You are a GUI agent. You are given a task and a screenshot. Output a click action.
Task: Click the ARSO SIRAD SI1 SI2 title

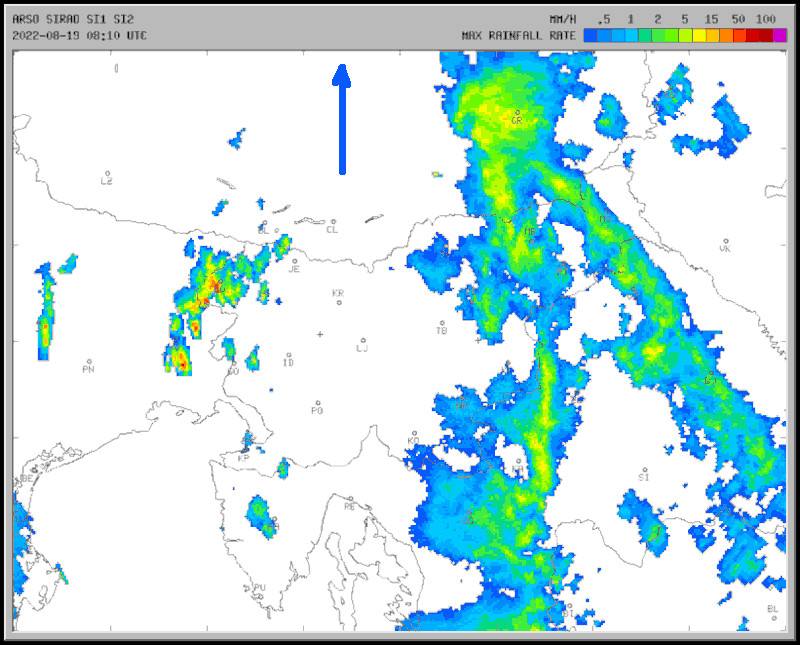(74, 19)
